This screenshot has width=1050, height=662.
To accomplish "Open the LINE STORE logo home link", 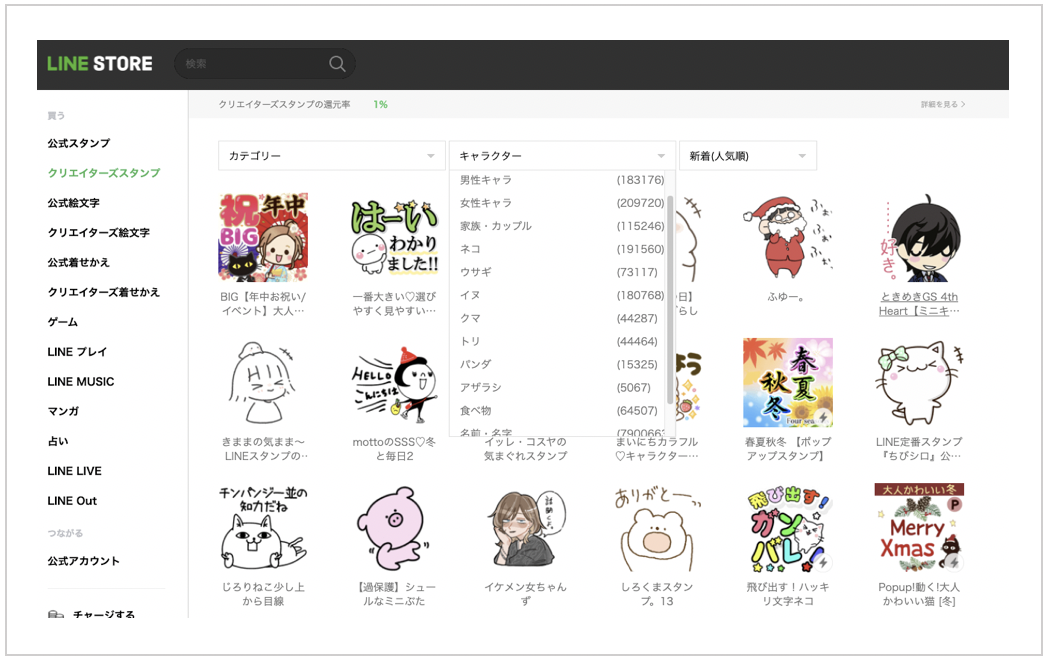I will pos(100,64).
